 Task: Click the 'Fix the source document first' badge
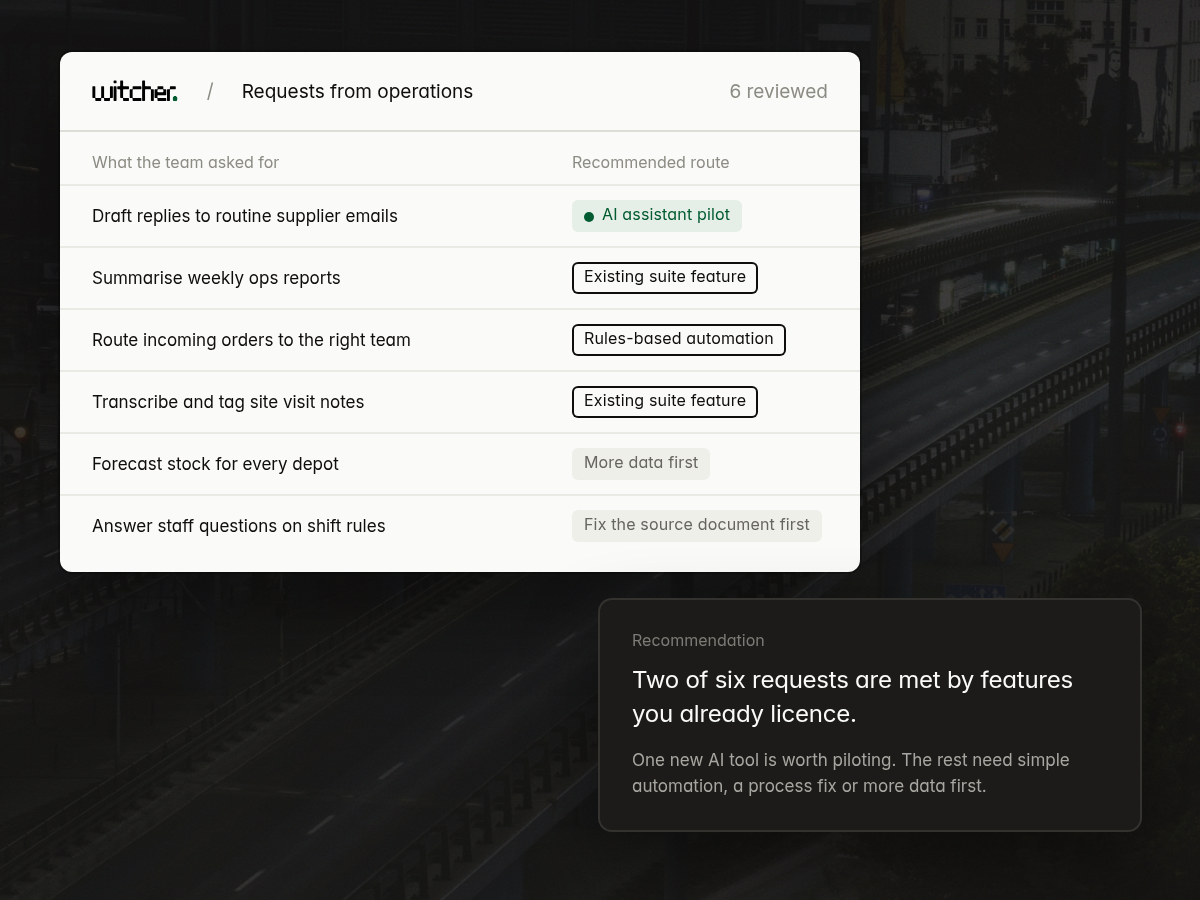(x=697, y=526)
